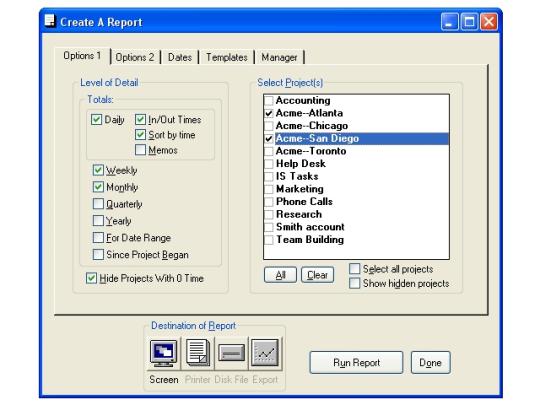The width and height of the screenshot is (540, 405).
Task: Select the Research project row
Action: (356, 214)
